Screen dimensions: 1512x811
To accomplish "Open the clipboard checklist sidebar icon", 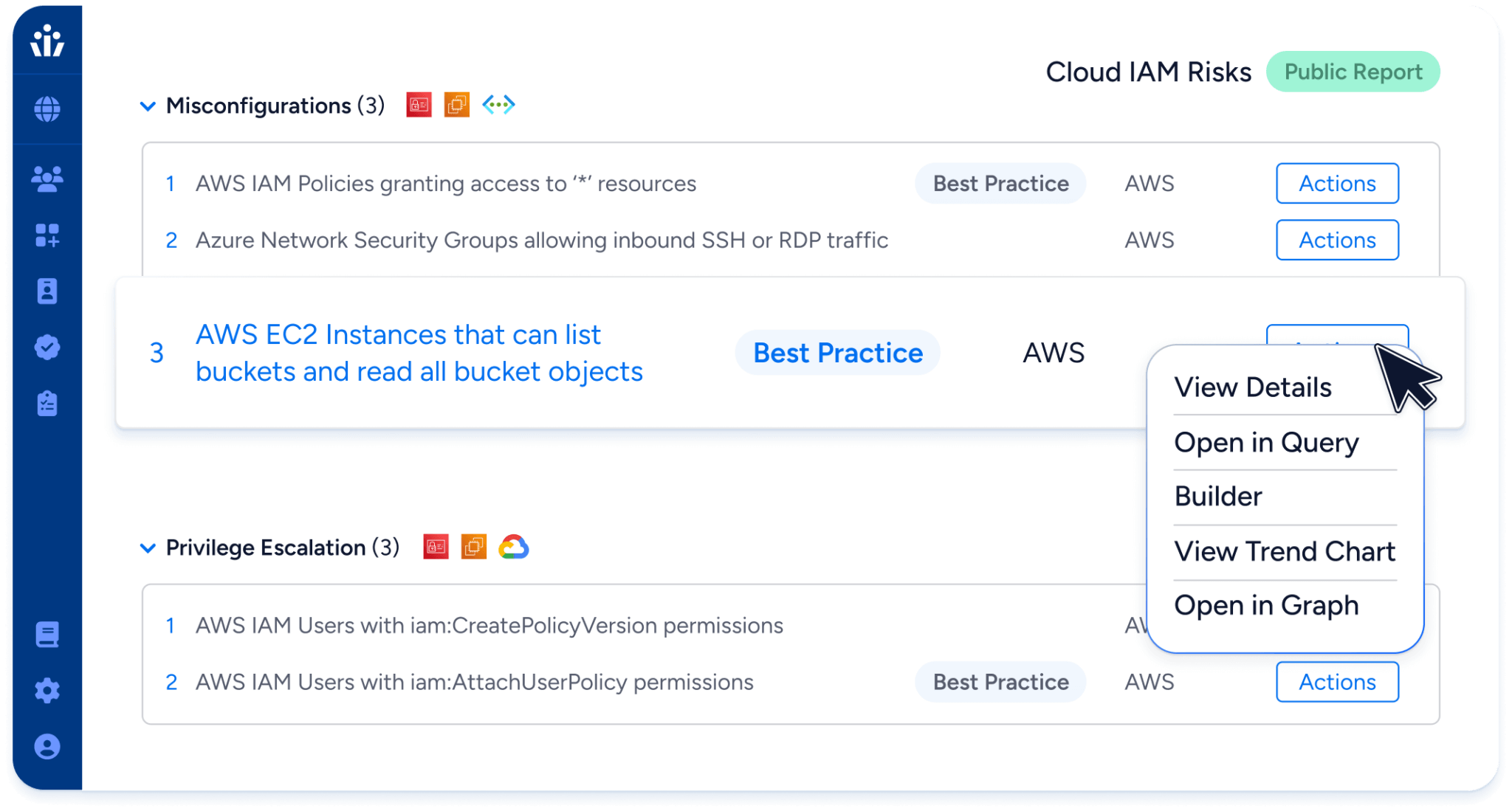I will coord(47,404).
